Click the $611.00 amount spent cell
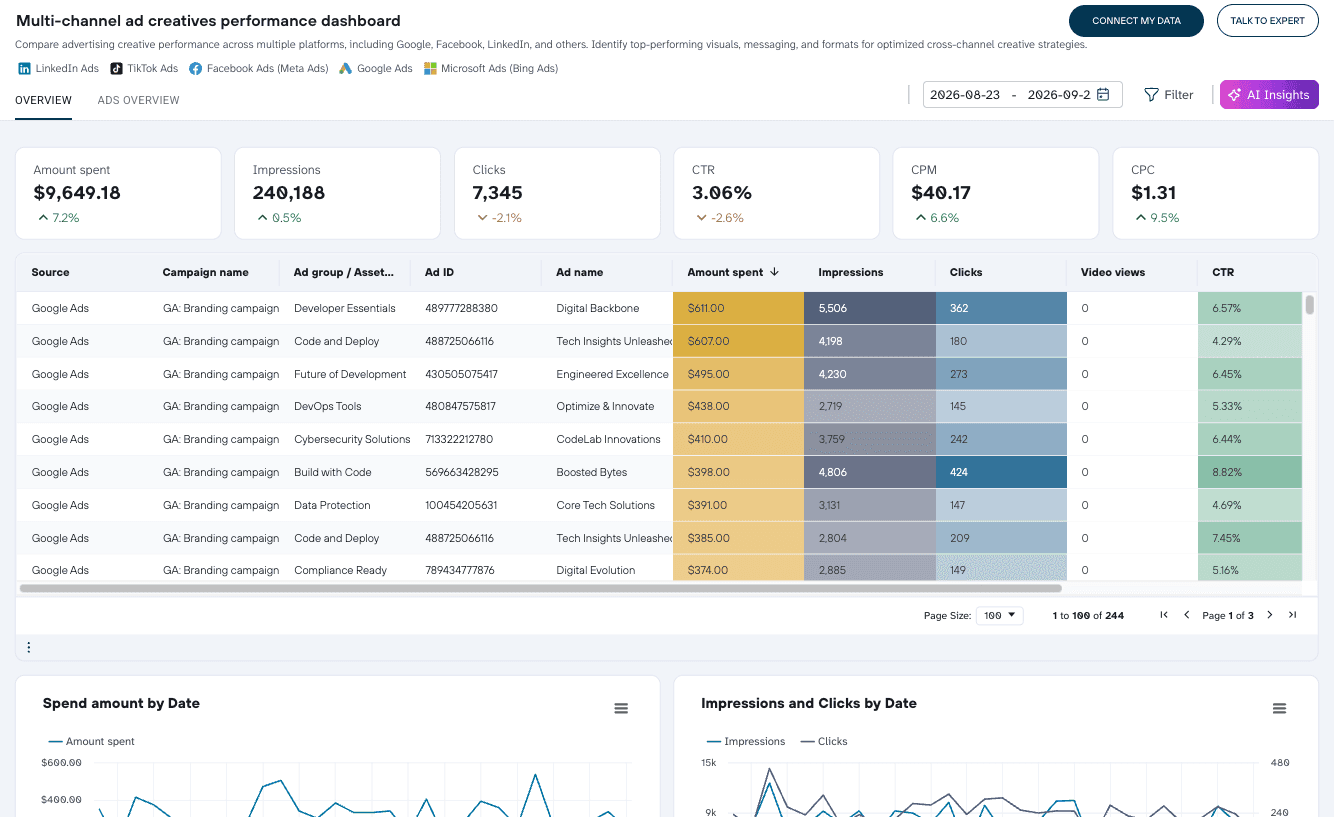The height and width of the screenshot is (817, 1334). tap(739, 308)
